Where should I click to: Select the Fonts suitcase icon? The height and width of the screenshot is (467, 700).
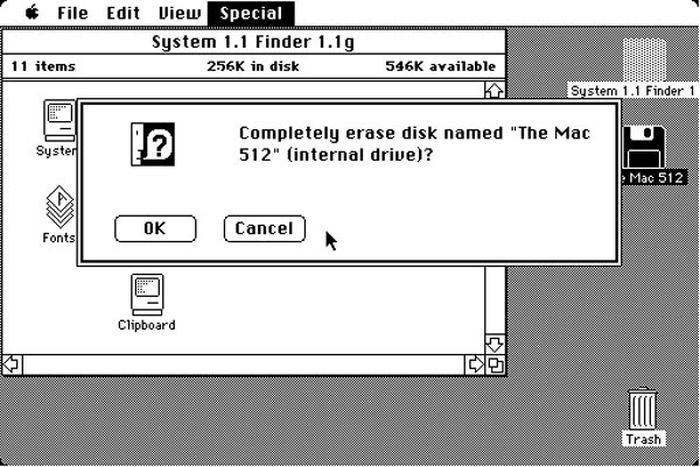click(60, 207)
